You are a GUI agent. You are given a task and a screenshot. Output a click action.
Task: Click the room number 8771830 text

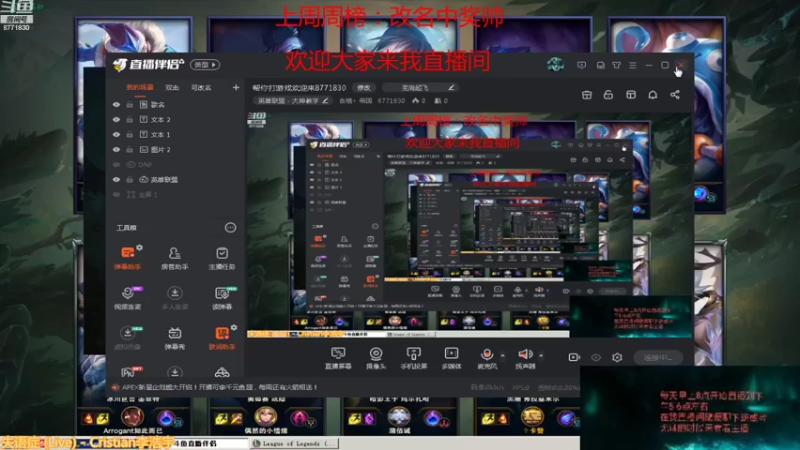tap(391, 101)
